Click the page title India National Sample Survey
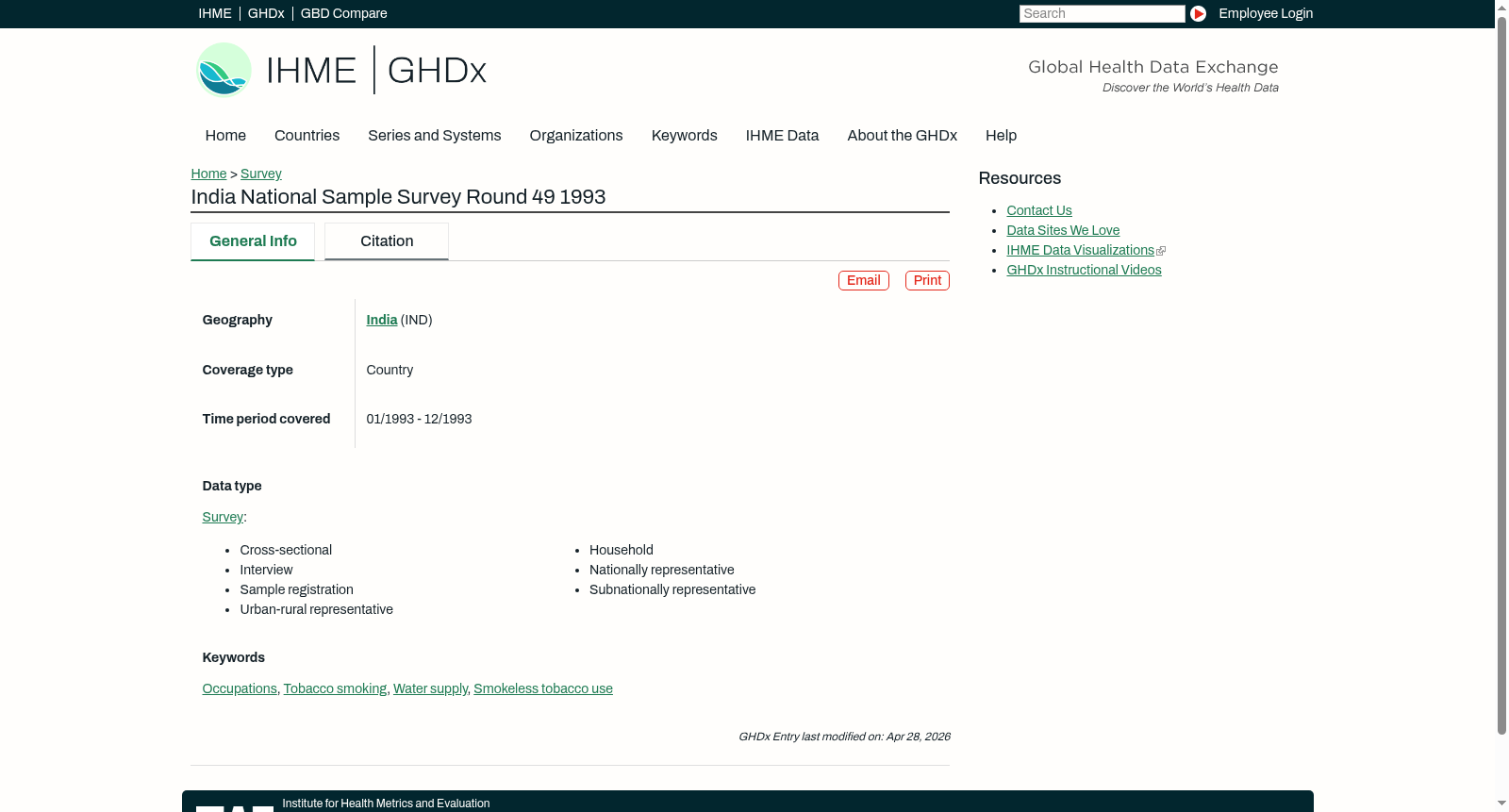Image resolution: width=1509 pixels, height=812 pixels. [x=398, y=197]
